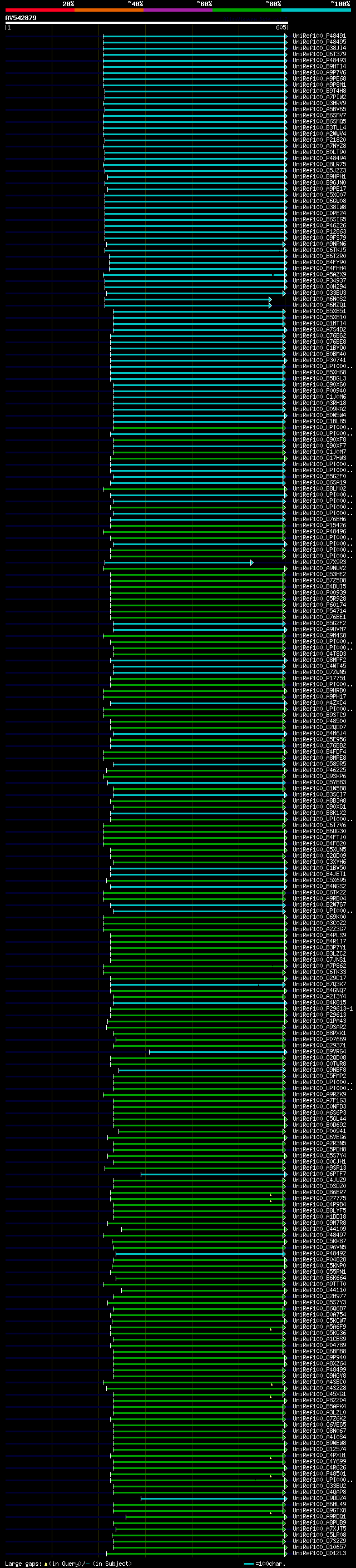Select the UniRef100_Q3HRV9 label
This screenshot has height=1568, width=356.
click(319, 103)
